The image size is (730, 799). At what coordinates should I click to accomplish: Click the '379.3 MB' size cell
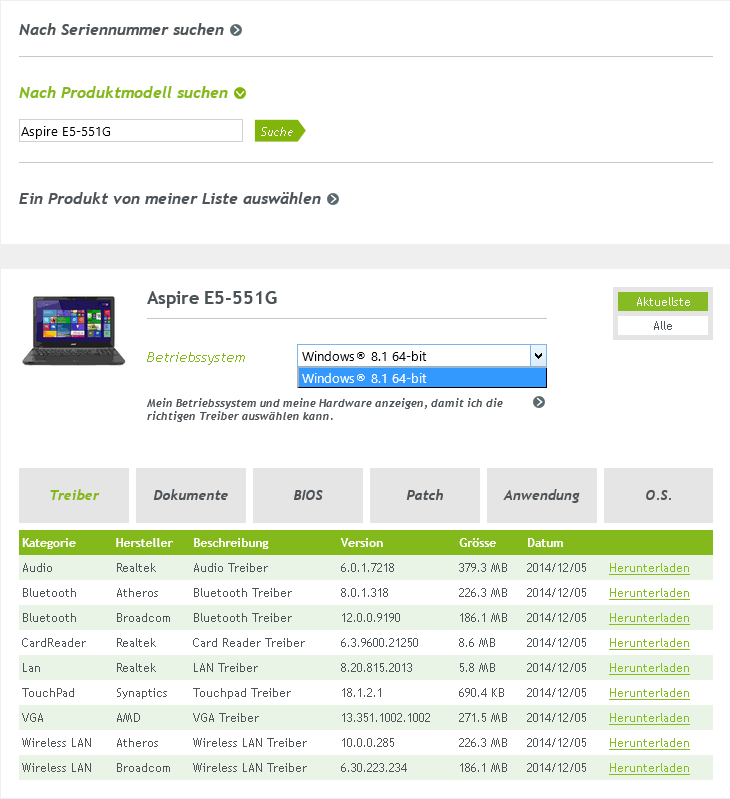483,568
